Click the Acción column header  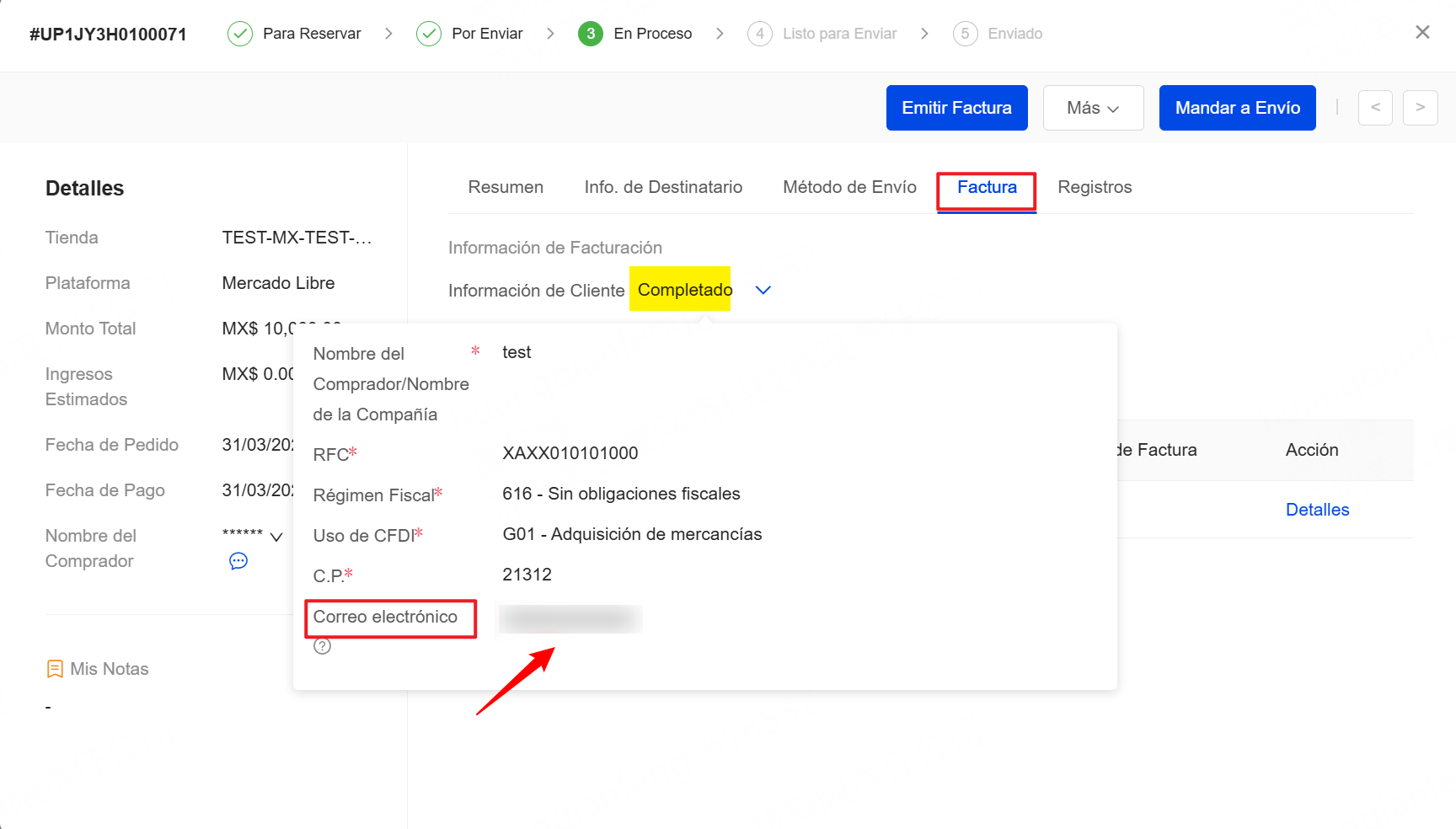click(x=1312, y=450)
